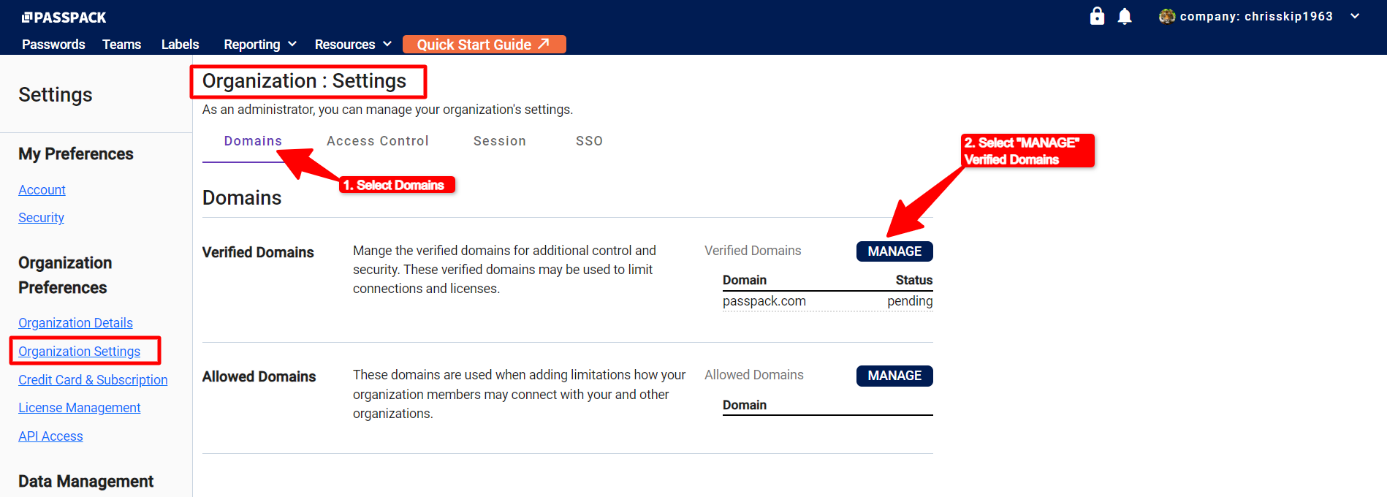
Task: Open the Labels menu
Action: click(180, 44)
